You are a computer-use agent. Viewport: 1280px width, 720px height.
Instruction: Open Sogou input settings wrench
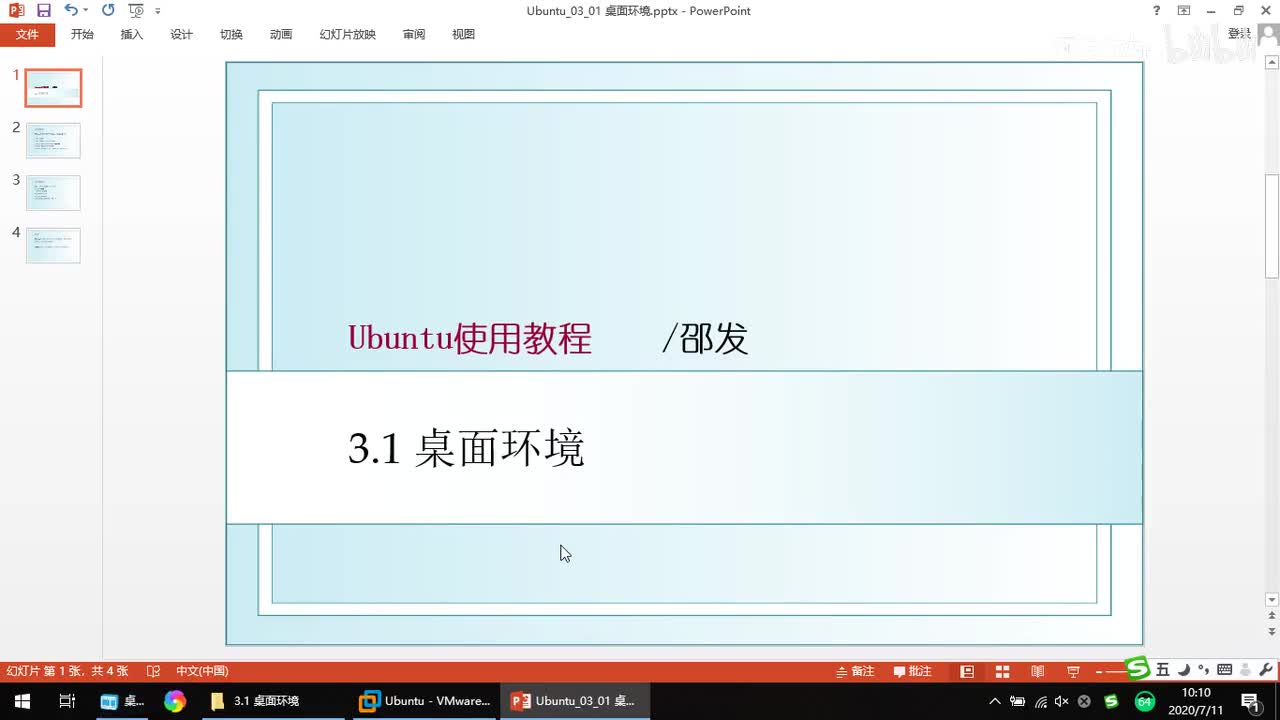click(x=1267, y=670)
